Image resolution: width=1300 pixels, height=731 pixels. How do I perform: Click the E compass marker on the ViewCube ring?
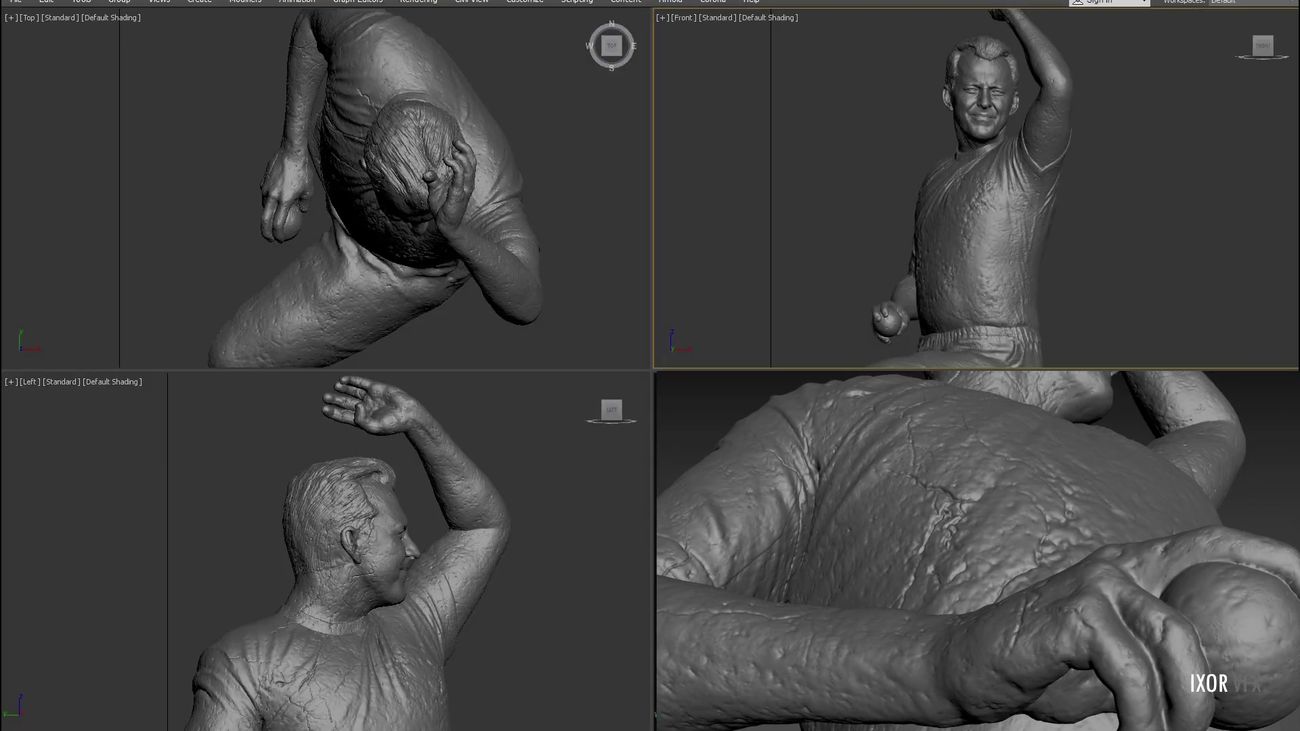(x=634, y=46)
